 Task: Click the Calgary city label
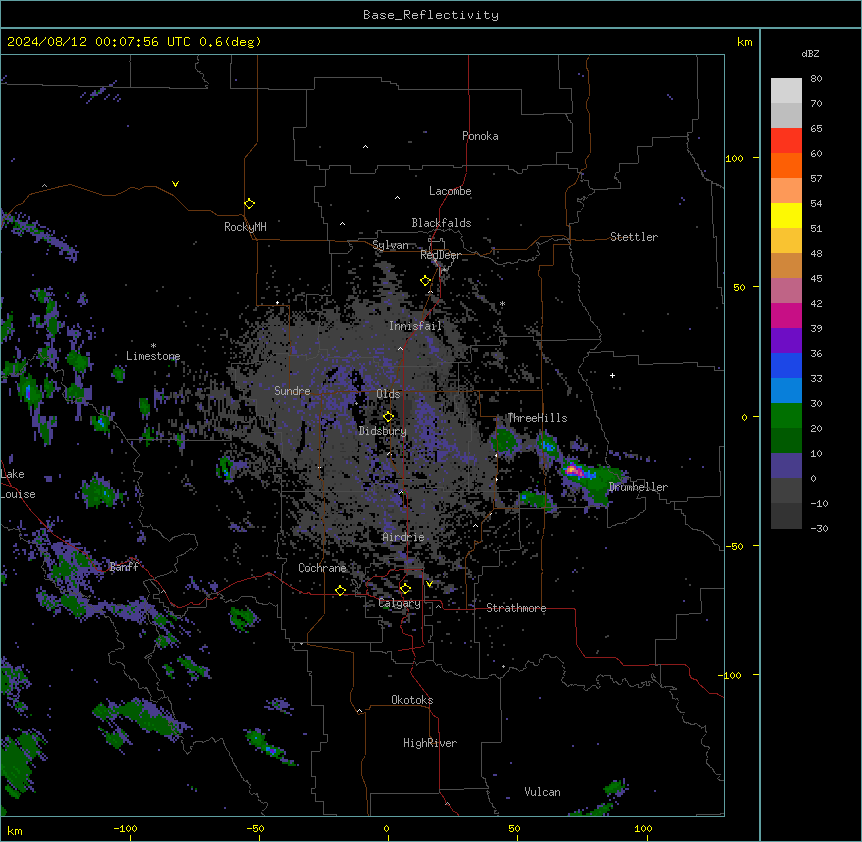[x=399, y=603]
